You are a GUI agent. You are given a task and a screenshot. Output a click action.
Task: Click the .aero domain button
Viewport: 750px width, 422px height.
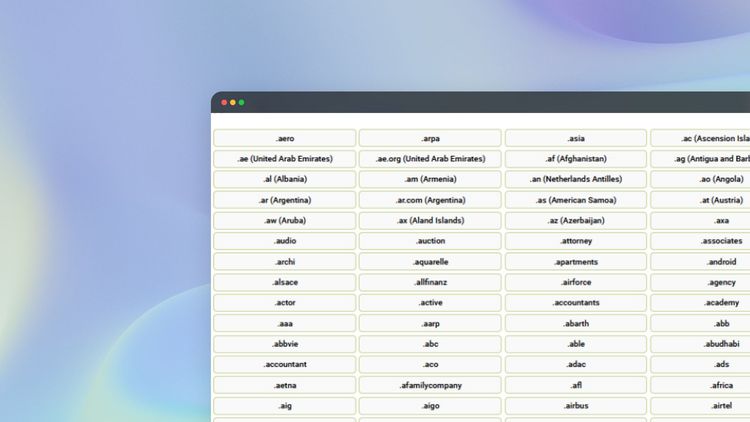click(x=285, y=138)
